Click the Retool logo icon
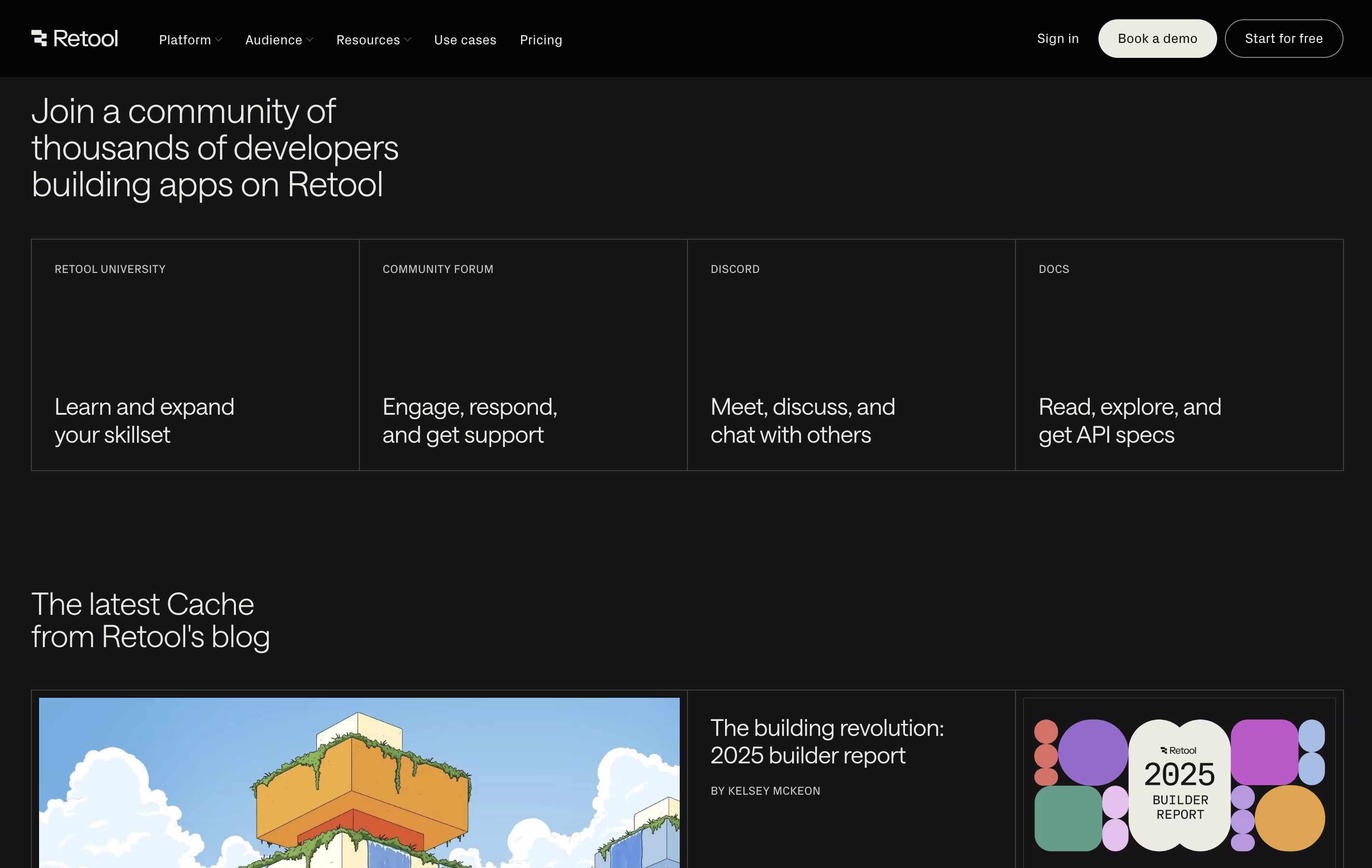Screen dimensions: 1372x868 39,38
